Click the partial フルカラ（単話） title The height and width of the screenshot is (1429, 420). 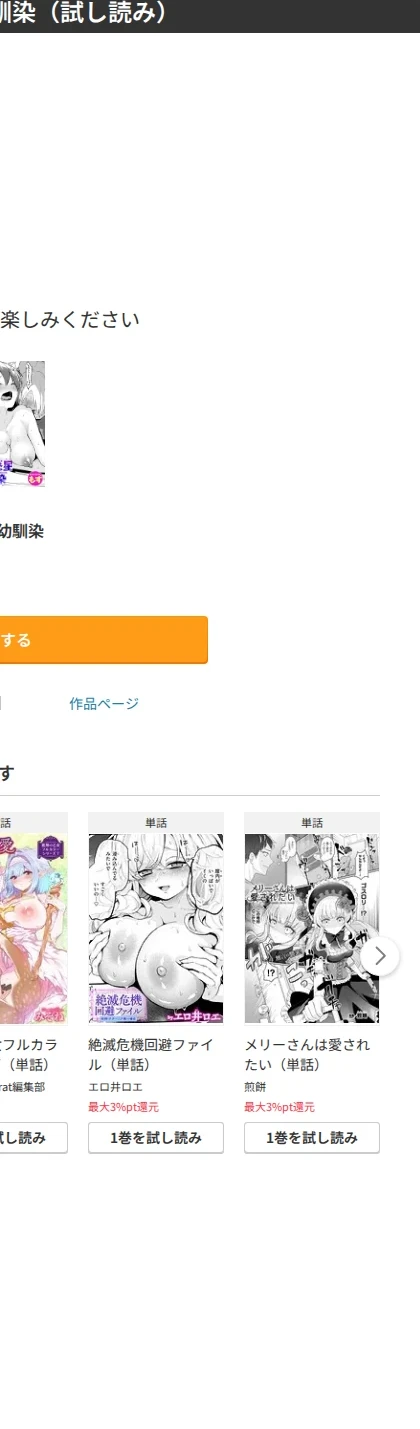[x=29, y=1054]
